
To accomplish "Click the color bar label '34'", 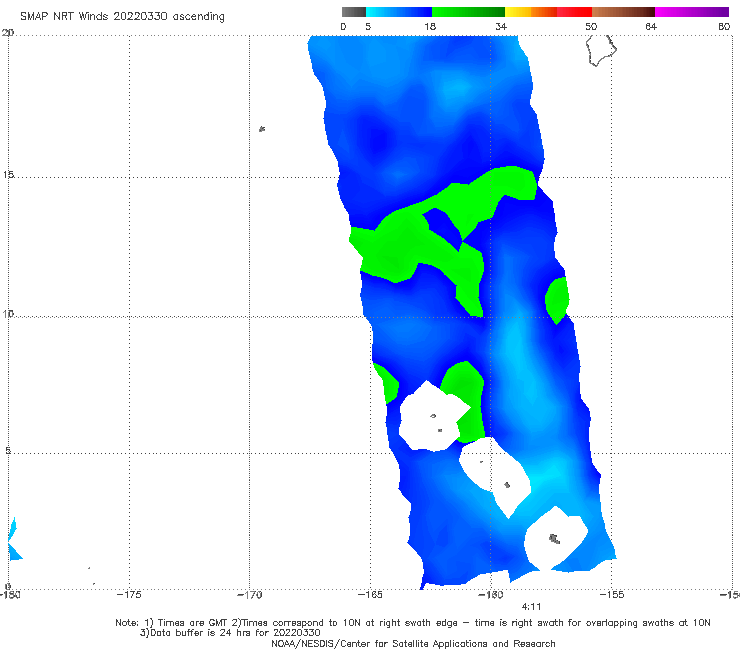I will coord(501,27).
